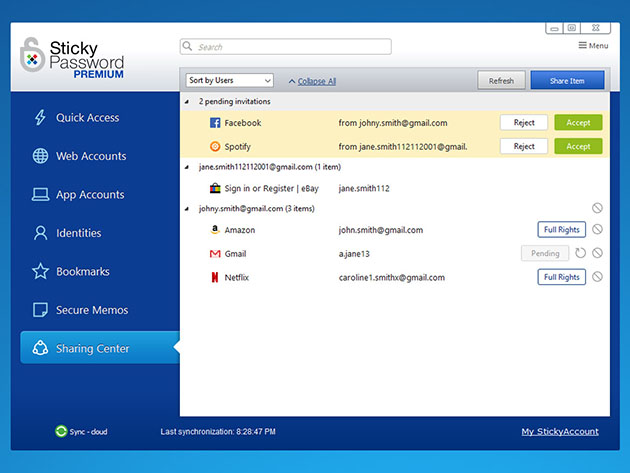The image size is (630, 473).
Task: Click the Gmail account icon
Action: [215, 254]
